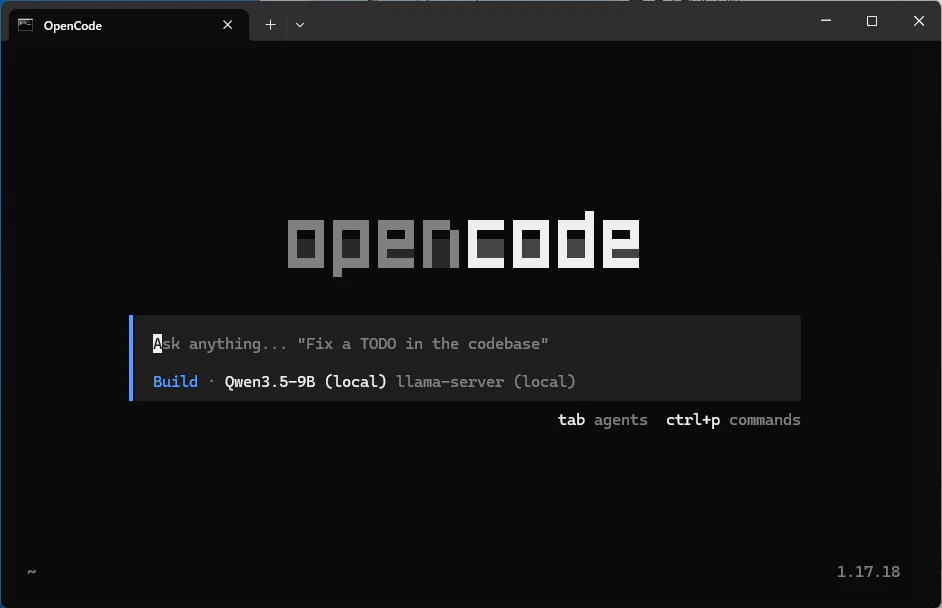This screenshot has height=608, width=942.
Task: Click the opencode pixel logo
Action: point(463,243)
